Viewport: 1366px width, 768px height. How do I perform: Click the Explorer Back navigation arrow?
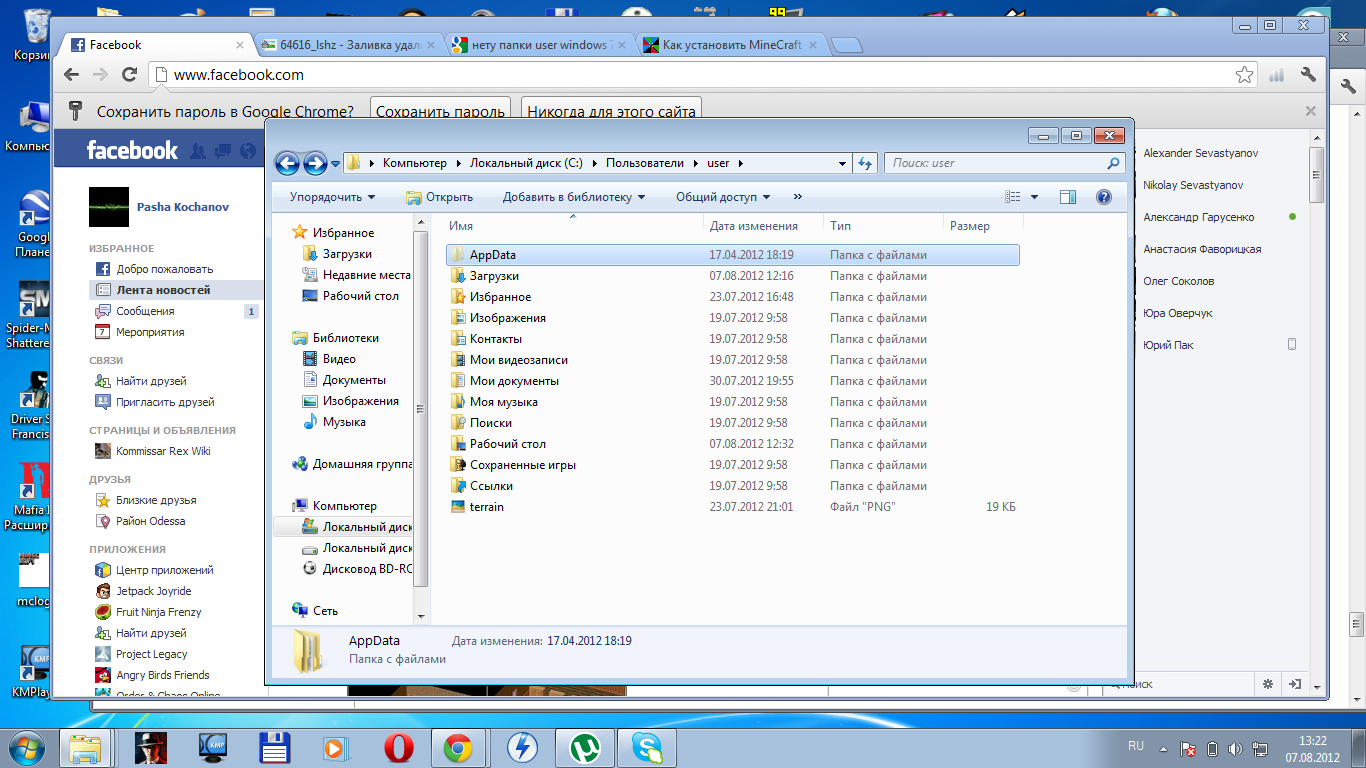click(287, 163)
